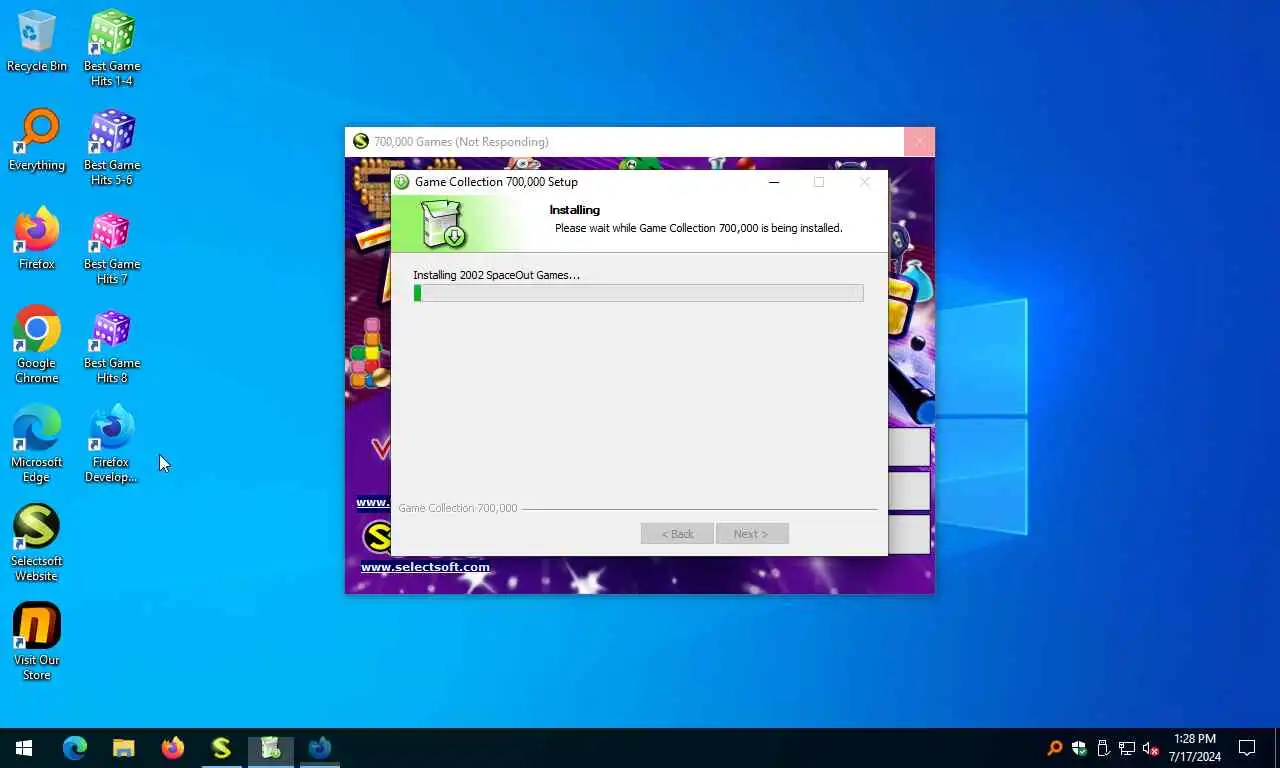Image resolution: width=1280 pixels, height=768 pixels.
Task: Open Windows Security tray icon
Action: coord(1079,748)
